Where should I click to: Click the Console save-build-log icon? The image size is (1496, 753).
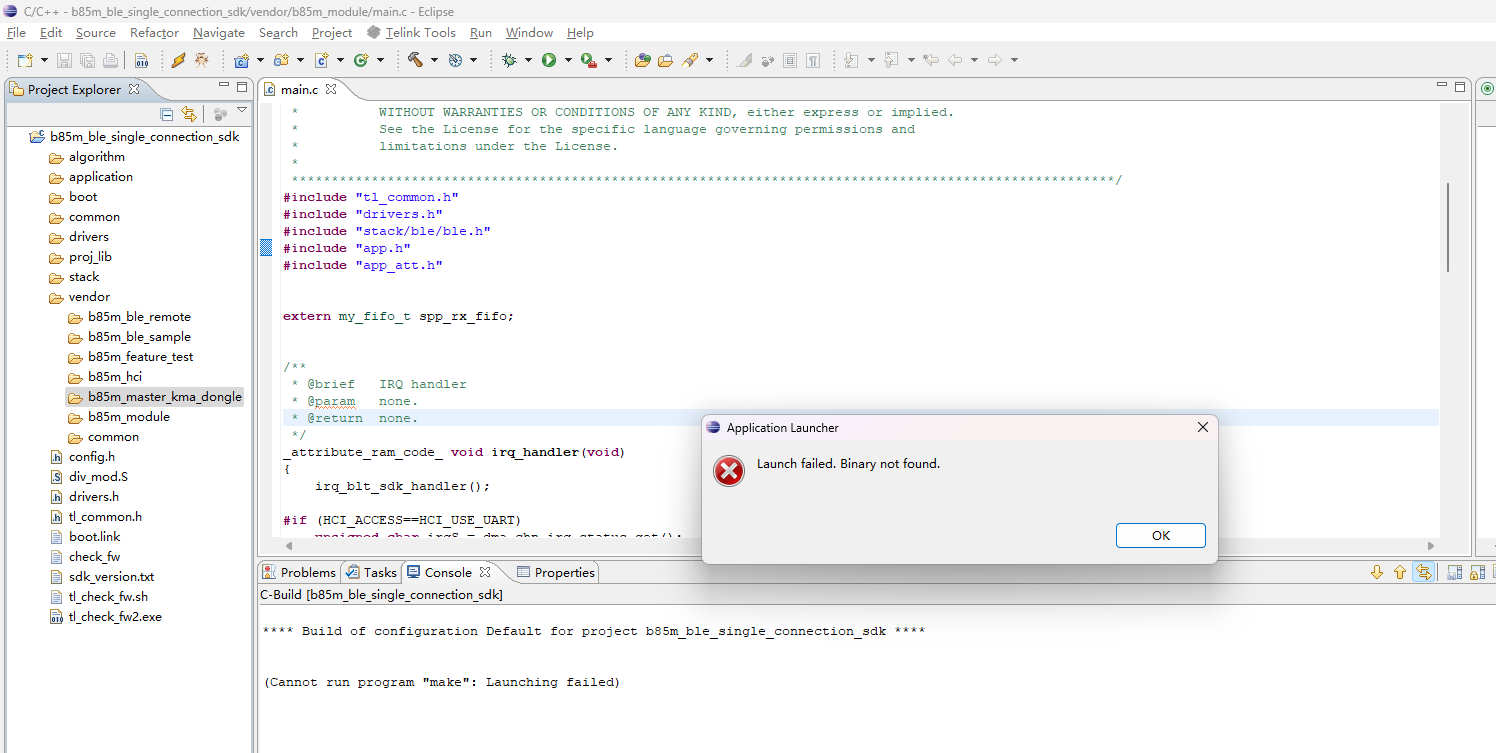click(x=1454, y=572)
